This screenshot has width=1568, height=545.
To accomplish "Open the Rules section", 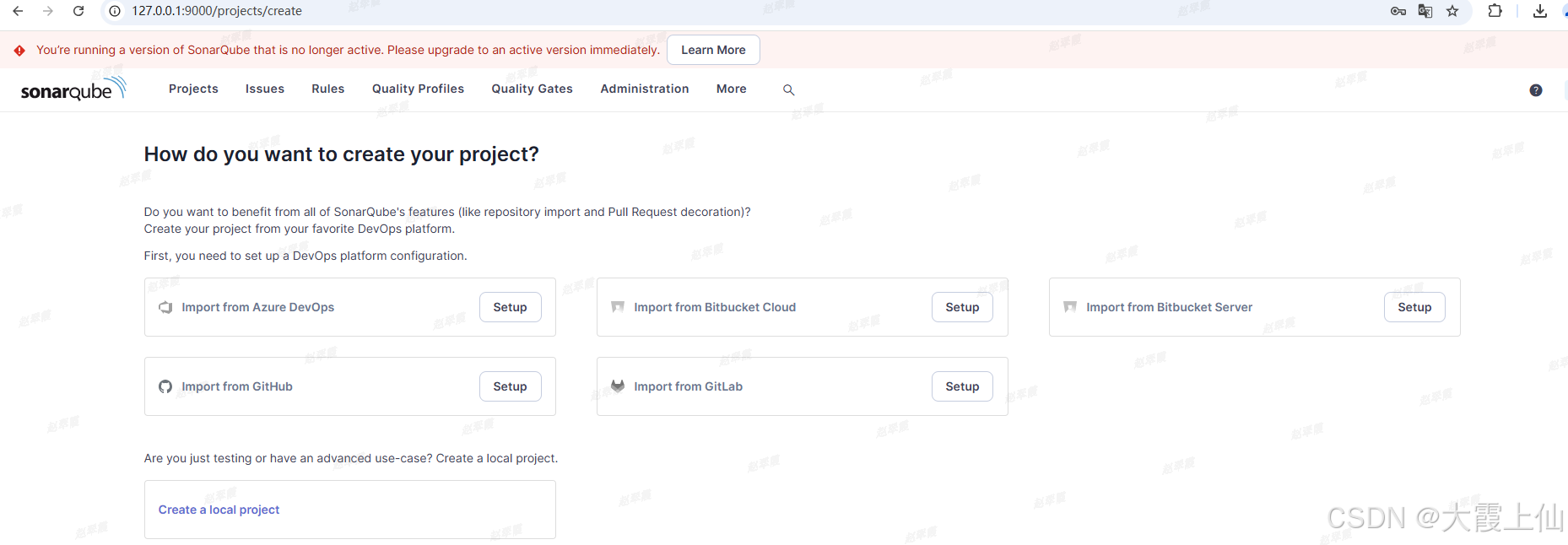I will pos(328,89).
